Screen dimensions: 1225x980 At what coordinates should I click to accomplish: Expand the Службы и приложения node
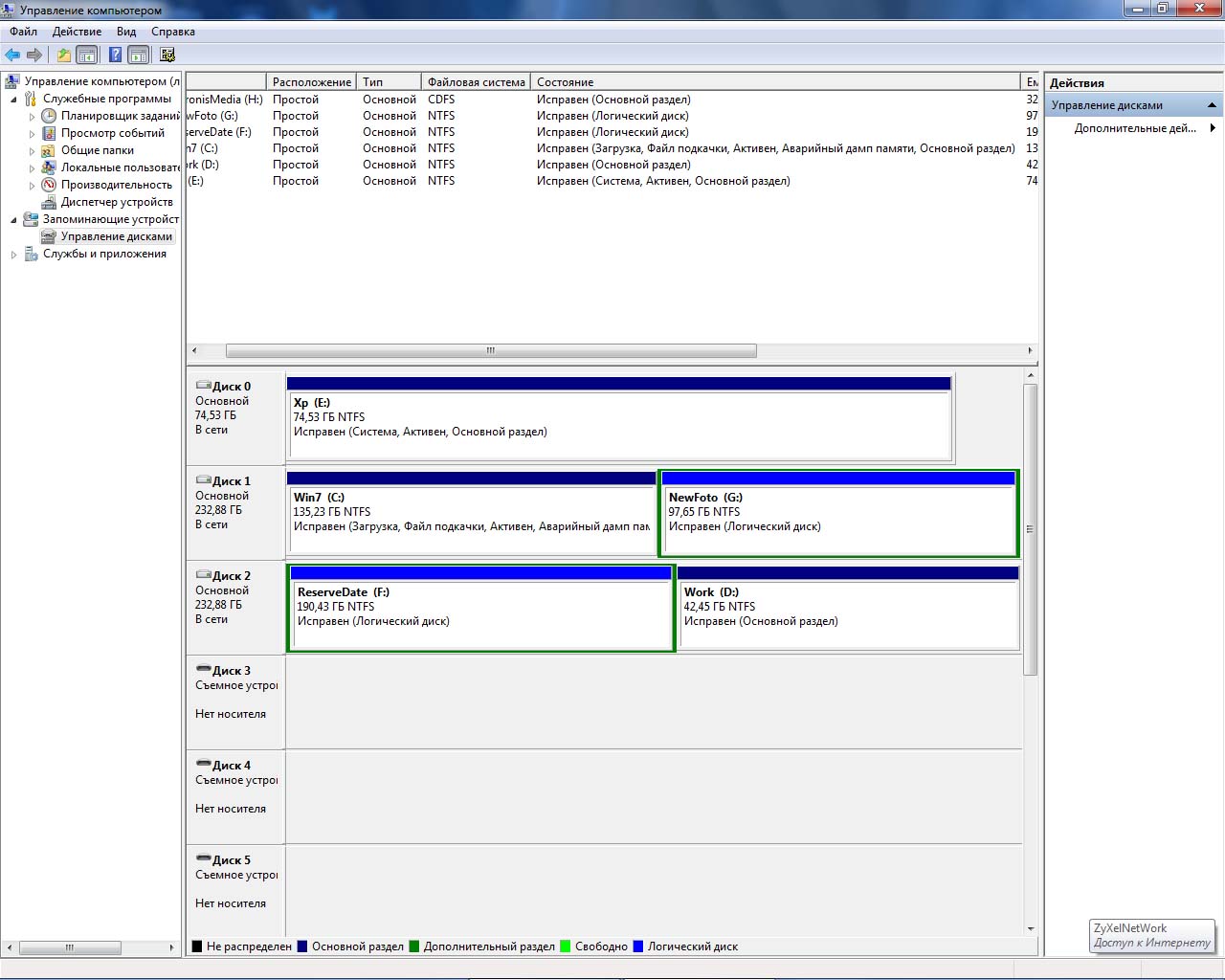coord(14,255)
